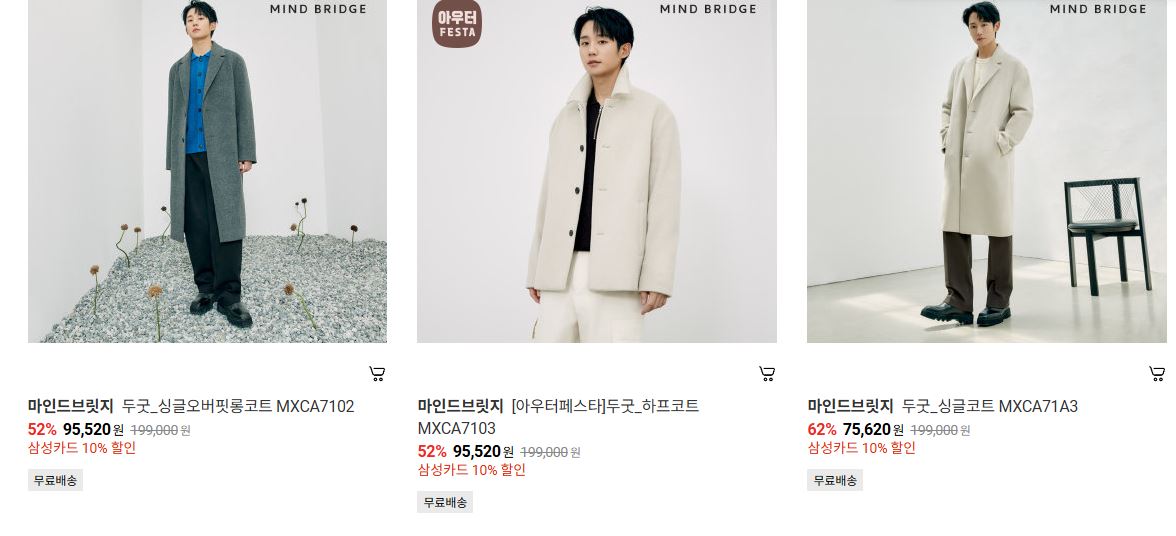Viewport: 1176px width, 536px height.
Task: Open [아우터페스타]두굿_하프코트 product title
Action: pyautogui.click(x=558, y=417)
